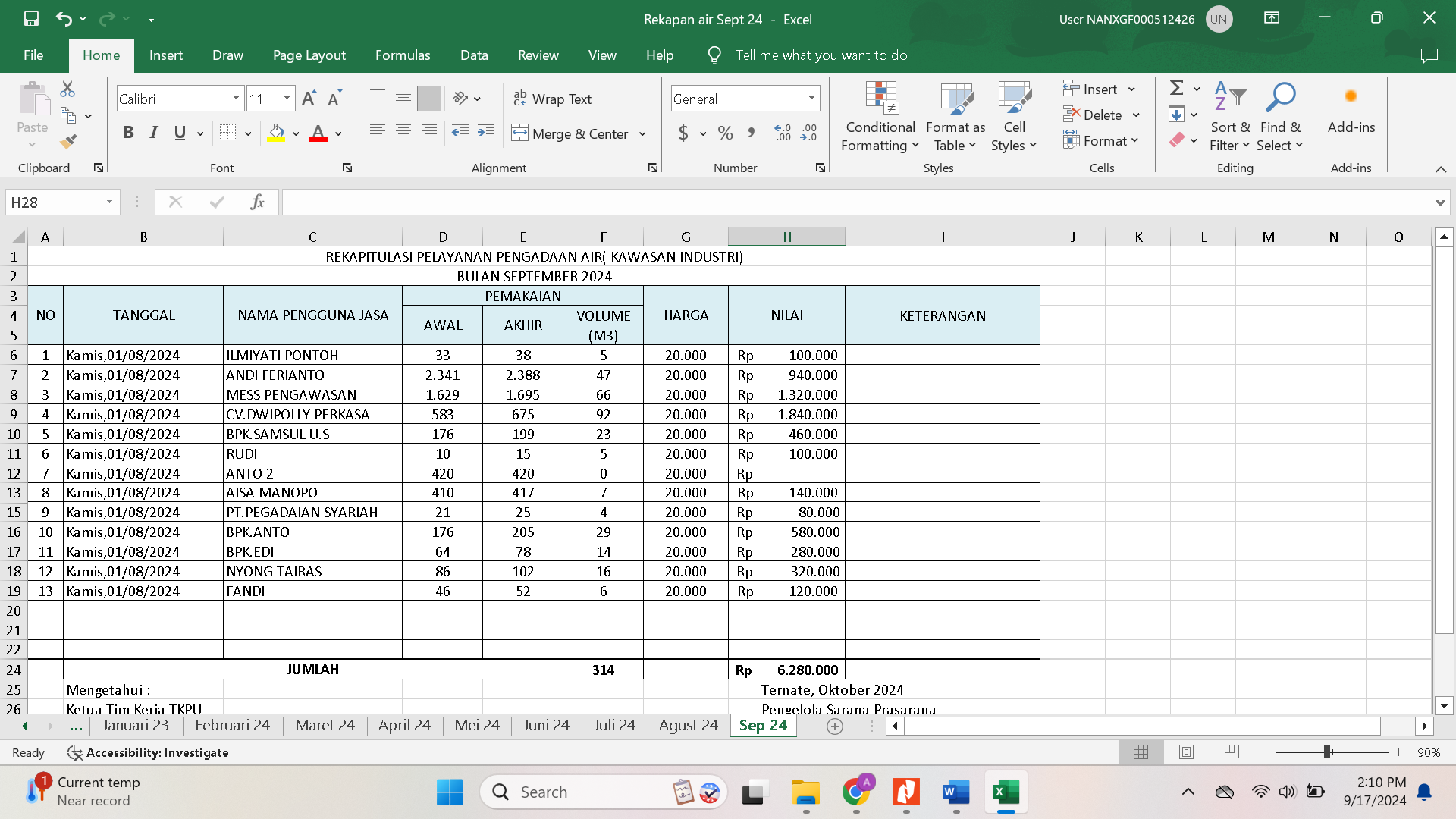Apply Comma Style number format
The image size is (1456, 819).
pos(752,133)
